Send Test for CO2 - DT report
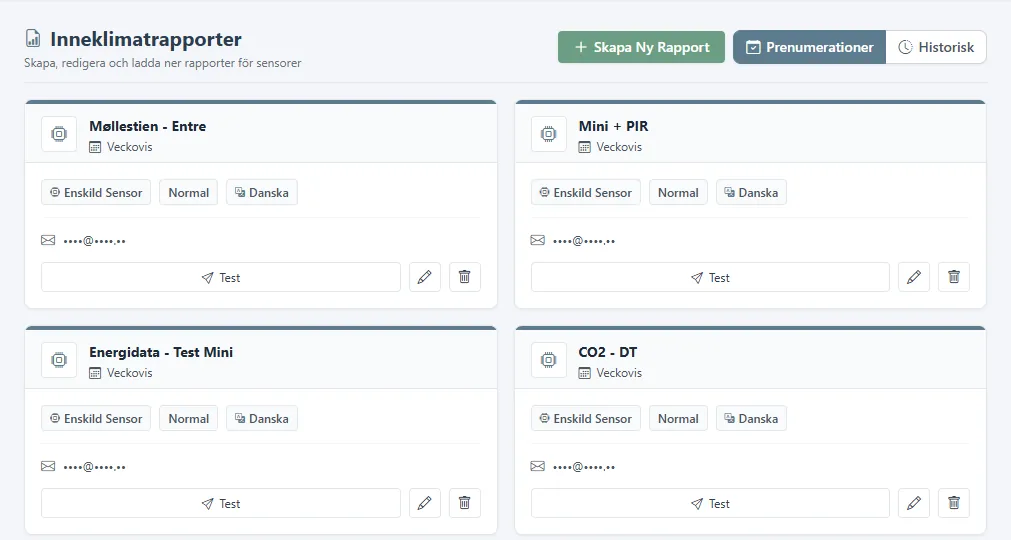Screen dimensions: 1011x540 (x=710, y=503)
